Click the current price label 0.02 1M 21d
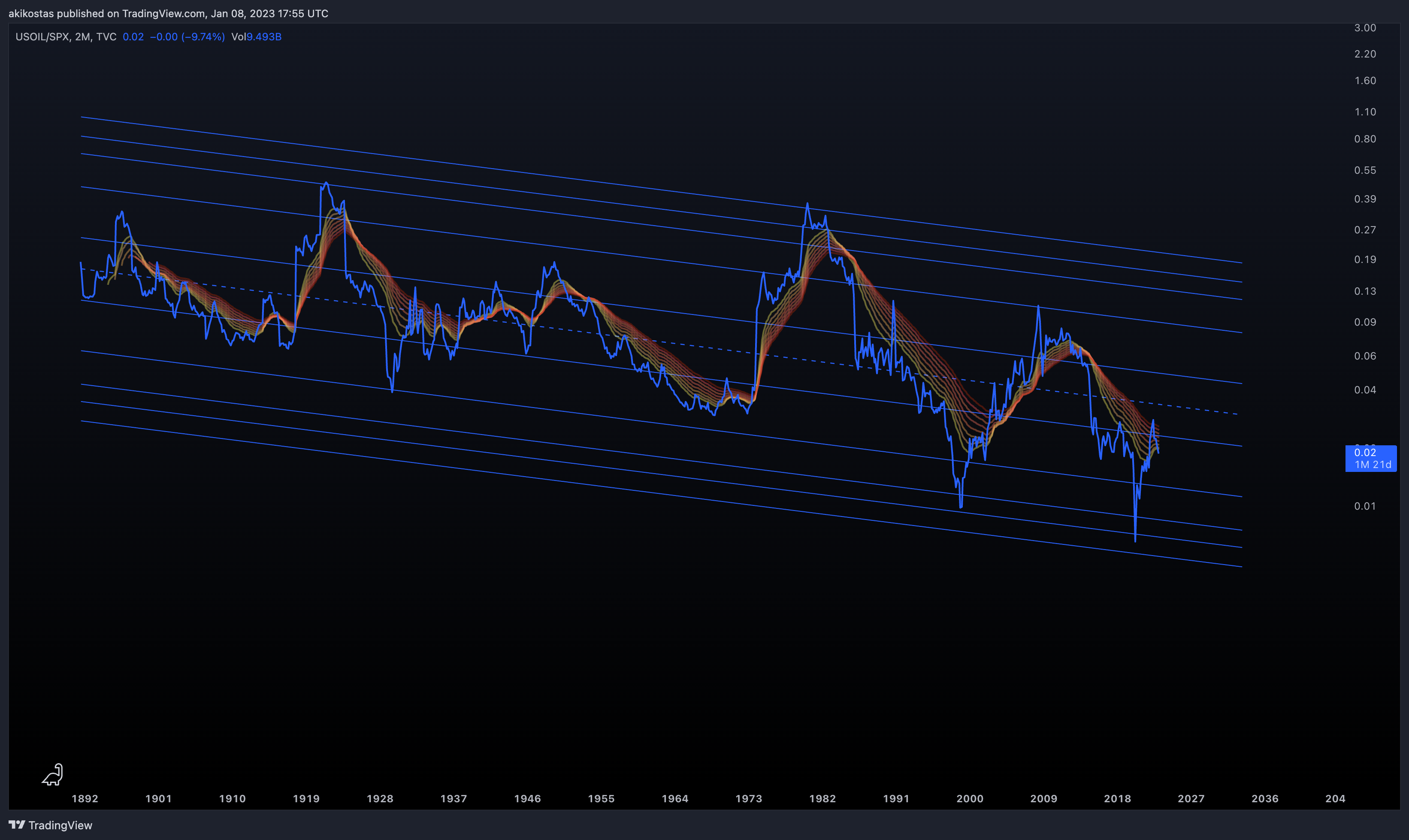 [1370, 459]
